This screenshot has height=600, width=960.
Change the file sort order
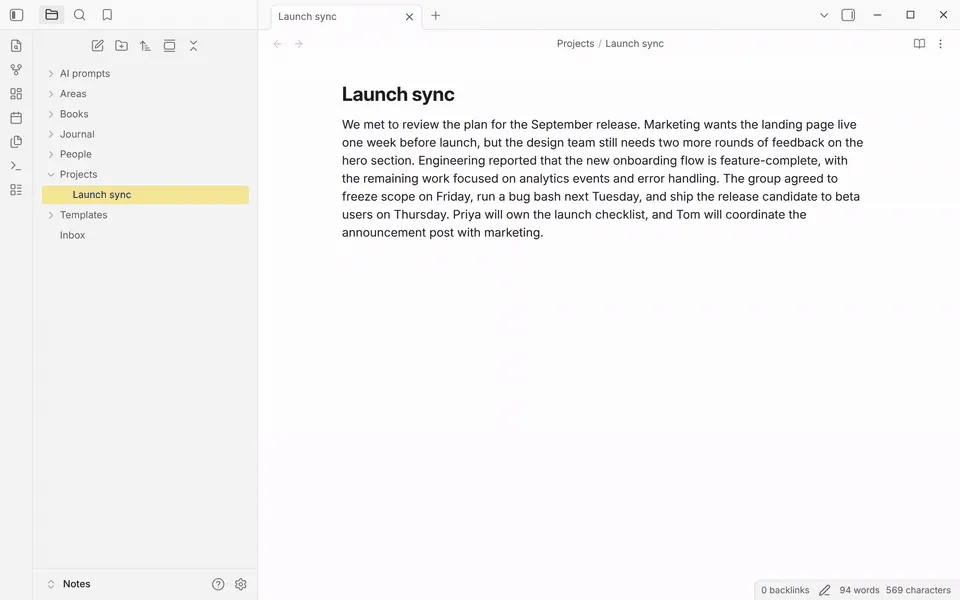(x=145, y=46)
